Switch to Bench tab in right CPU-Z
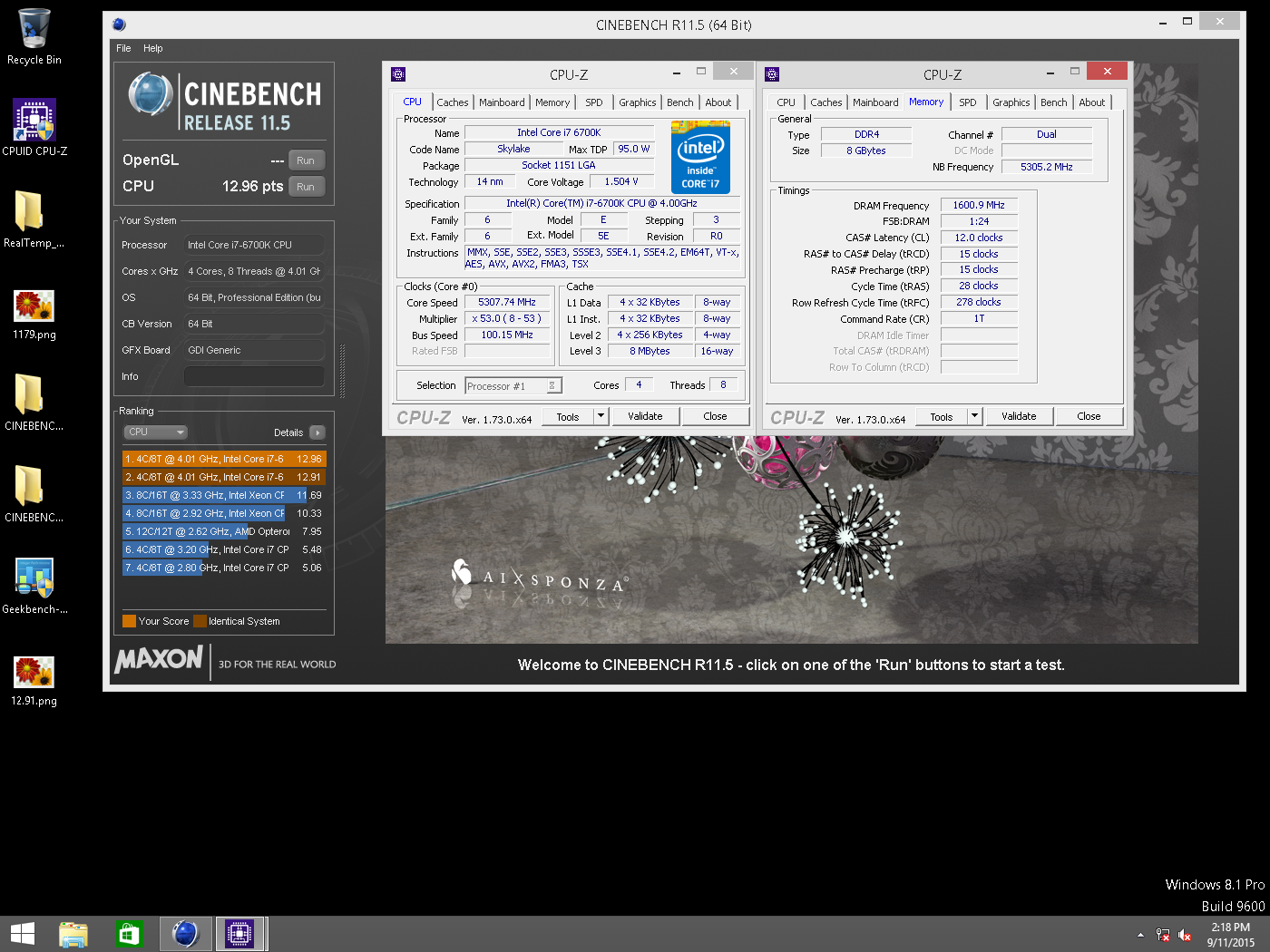 [1054, 102]
